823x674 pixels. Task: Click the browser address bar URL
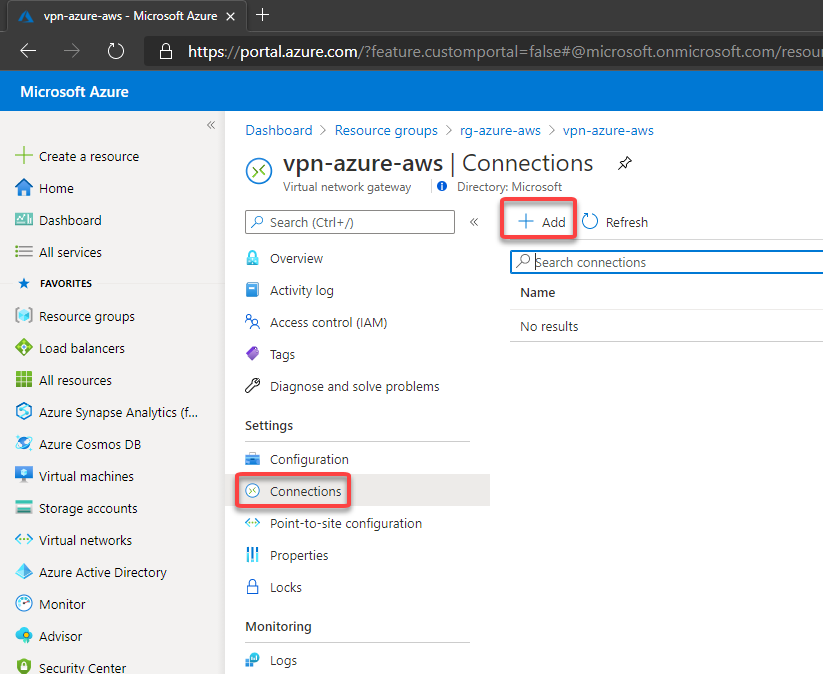tap(505, 51)
